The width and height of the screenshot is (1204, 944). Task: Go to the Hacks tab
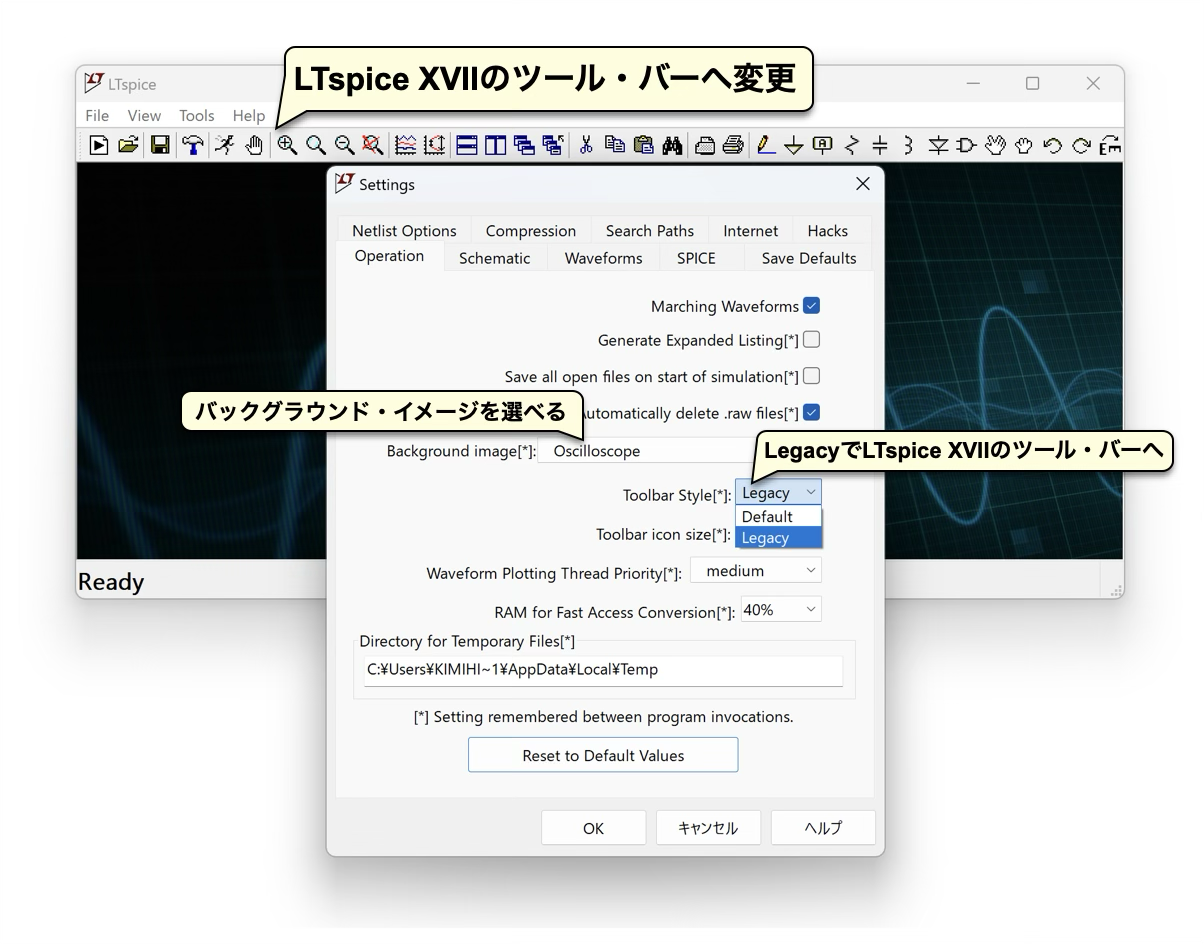828,231
